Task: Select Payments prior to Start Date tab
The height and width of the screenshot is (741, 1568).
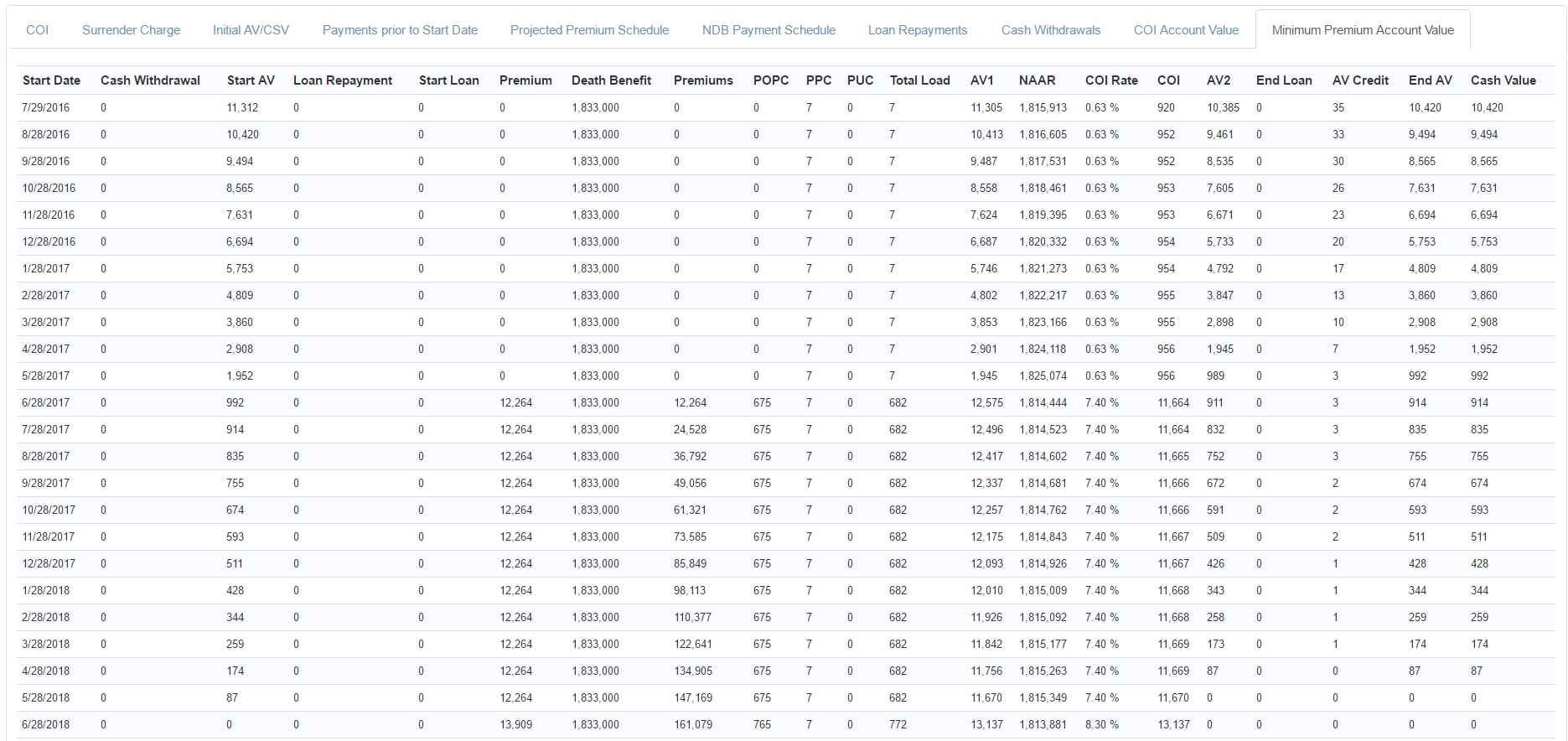Action: point(400,30)
